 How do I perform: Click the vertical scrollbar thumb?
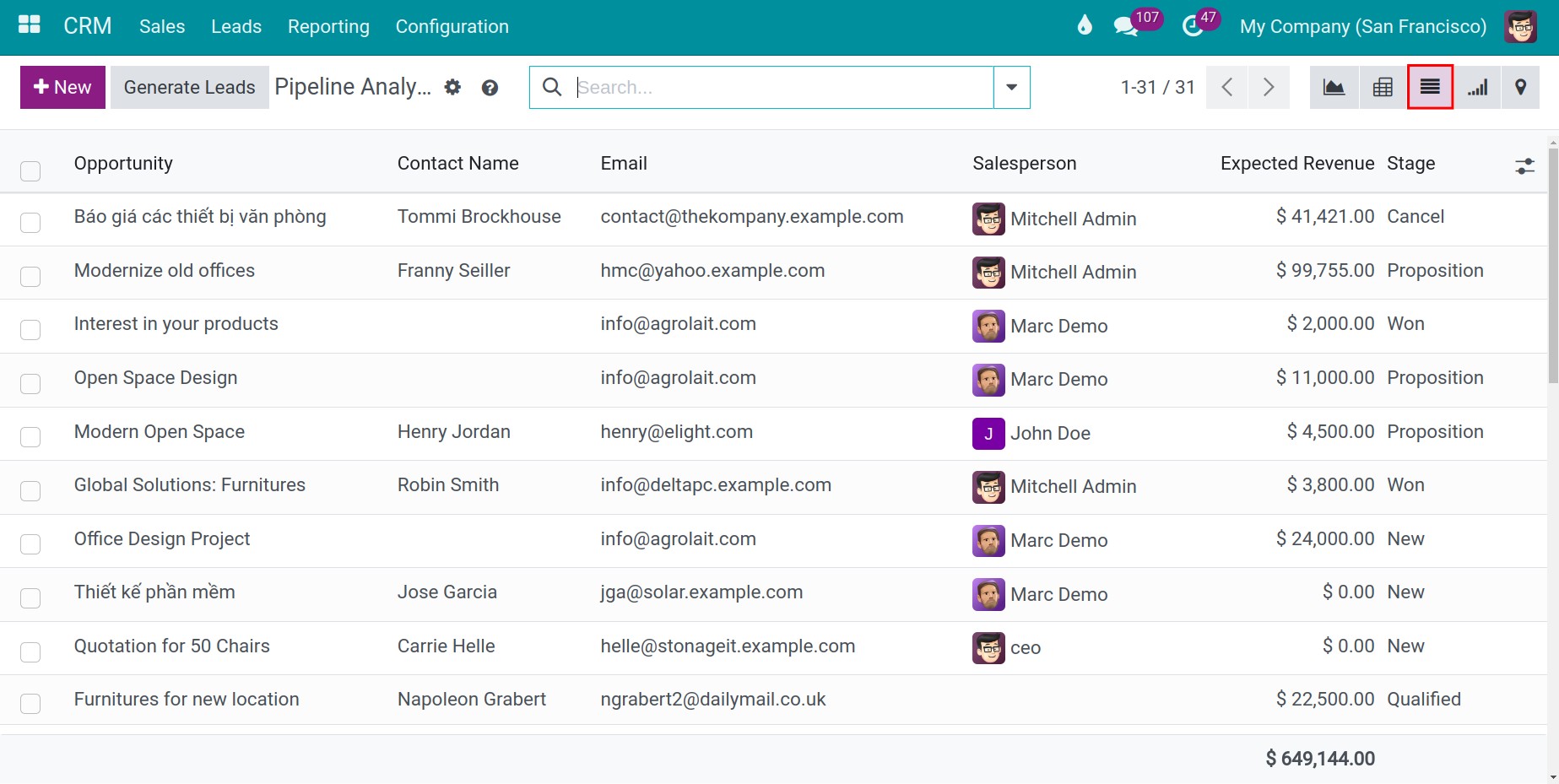click(1553, 266)
